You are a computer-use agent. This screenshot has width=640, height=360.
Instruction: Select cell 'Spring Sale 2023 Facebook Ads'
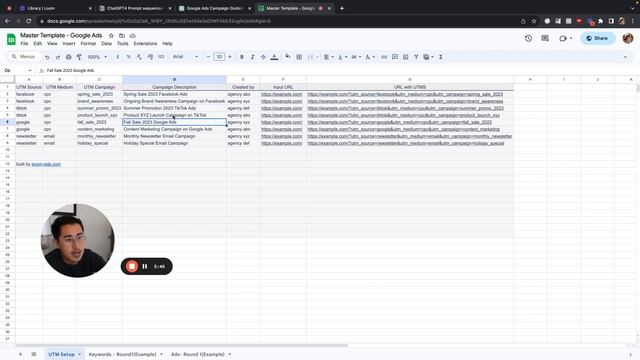(x=174, y=94)
